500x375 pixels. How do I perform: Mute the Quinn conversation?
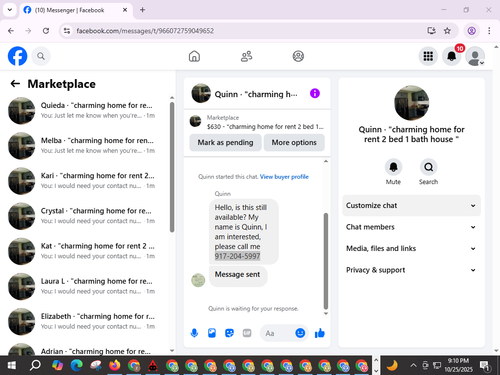[393, 167]
